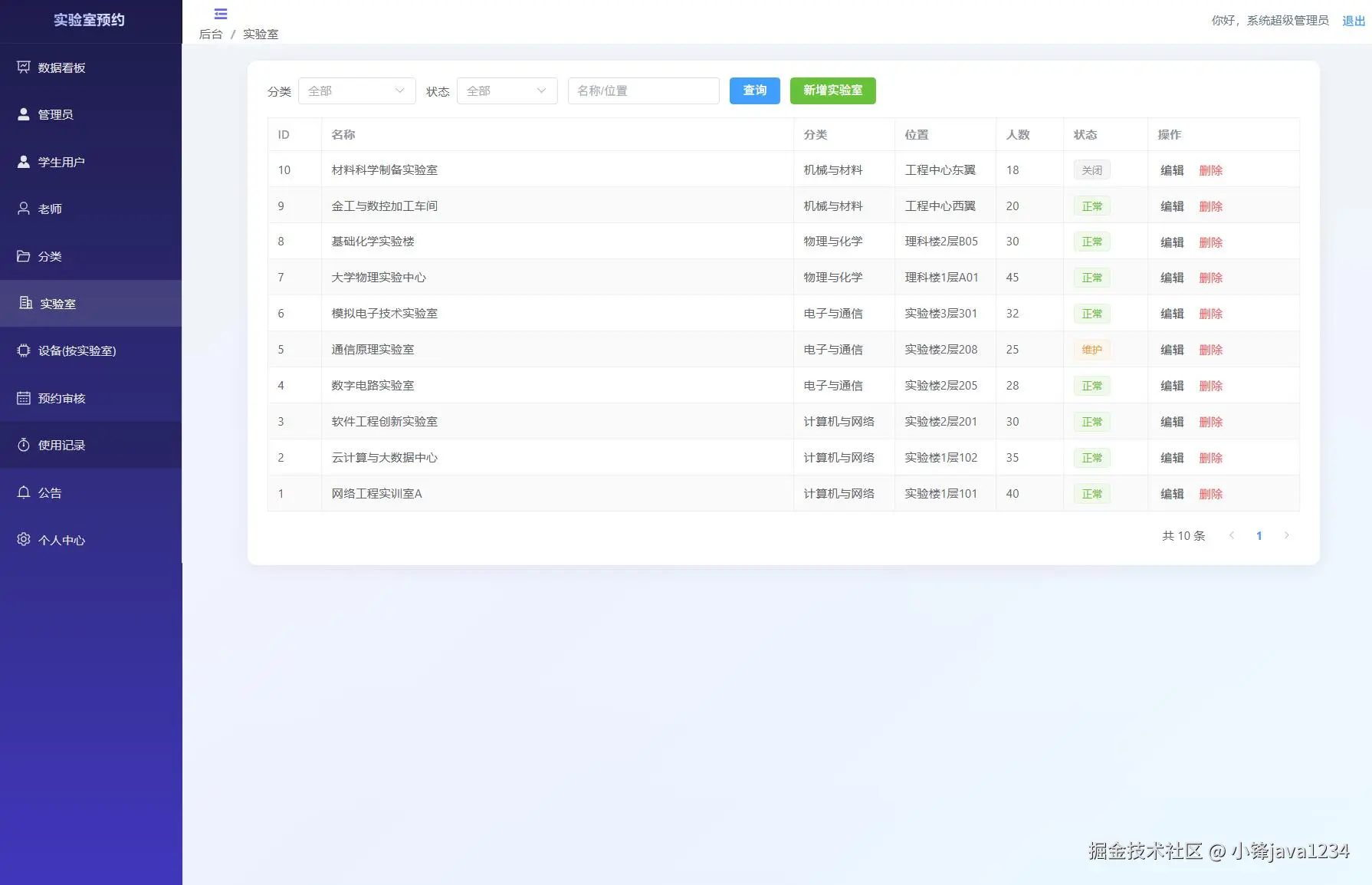Click the 实验室 building icon
The width and height of the screenshot is (1372, 885).
pyautogui.click(x=25, y=303)
